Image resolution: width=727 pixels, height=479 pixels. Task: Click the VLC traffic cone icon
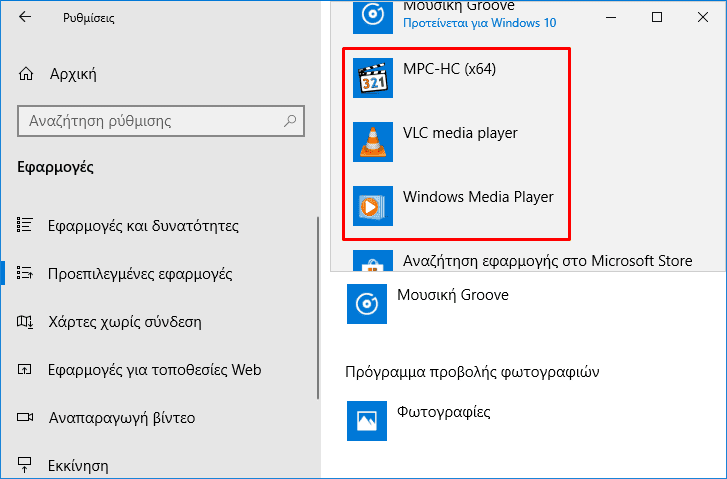point(373,142)
